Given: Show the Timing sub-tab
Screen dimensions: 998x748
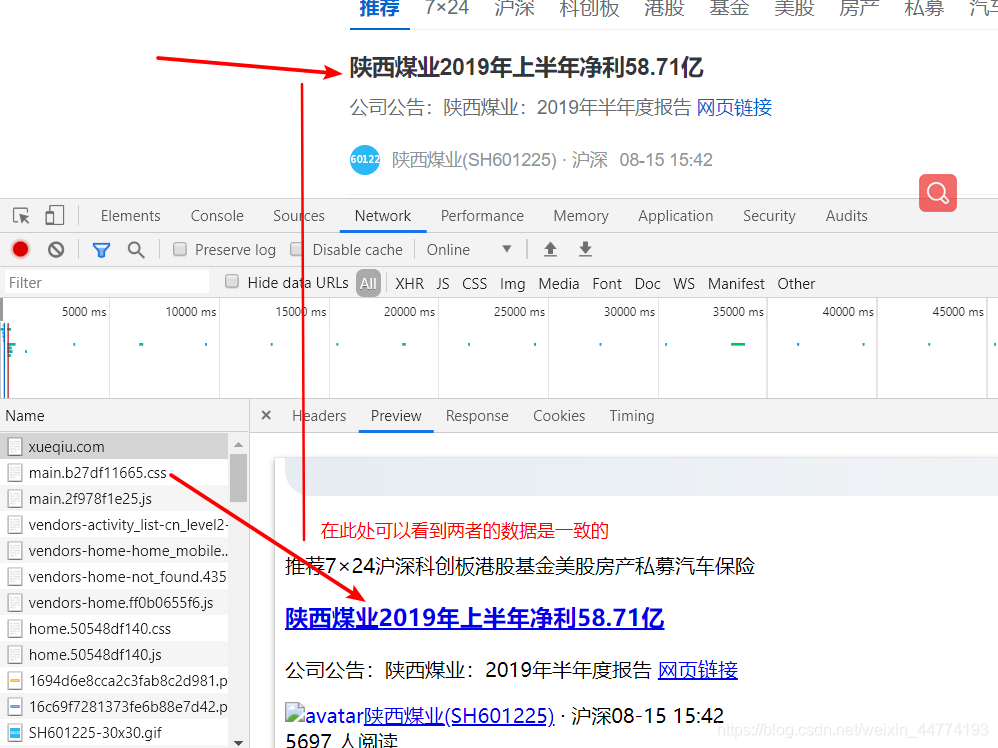Looking at the screenshot, I should click(631, 416).
